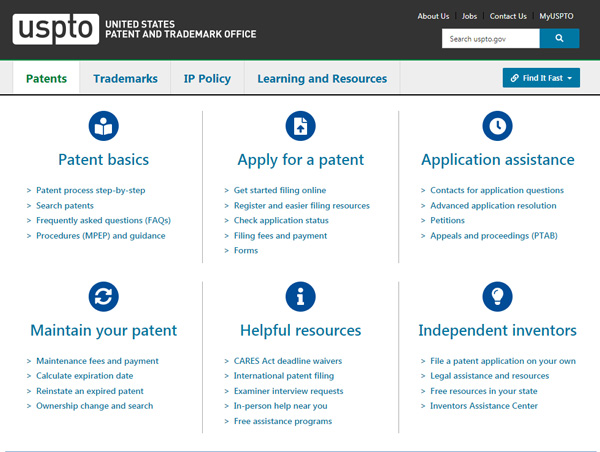Image resolution: width=600 pixels, height=452 pixels.
Task: Open MyUSPTO link
Action: (556, 16)
